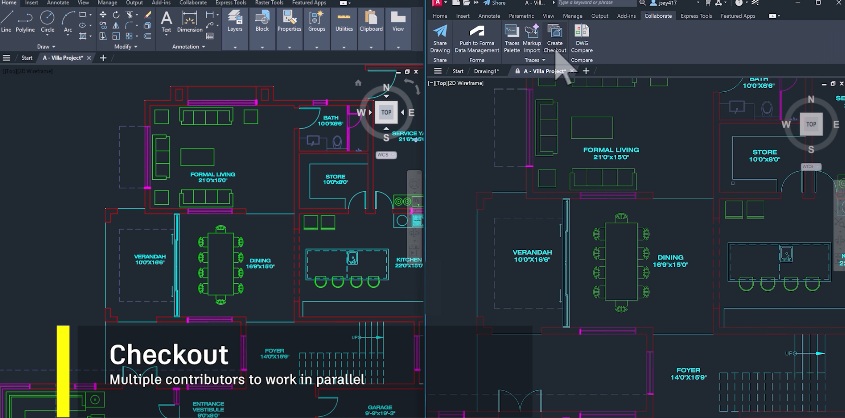Switch to Drawing1* file tab in right window

click(x=486, y=71)
